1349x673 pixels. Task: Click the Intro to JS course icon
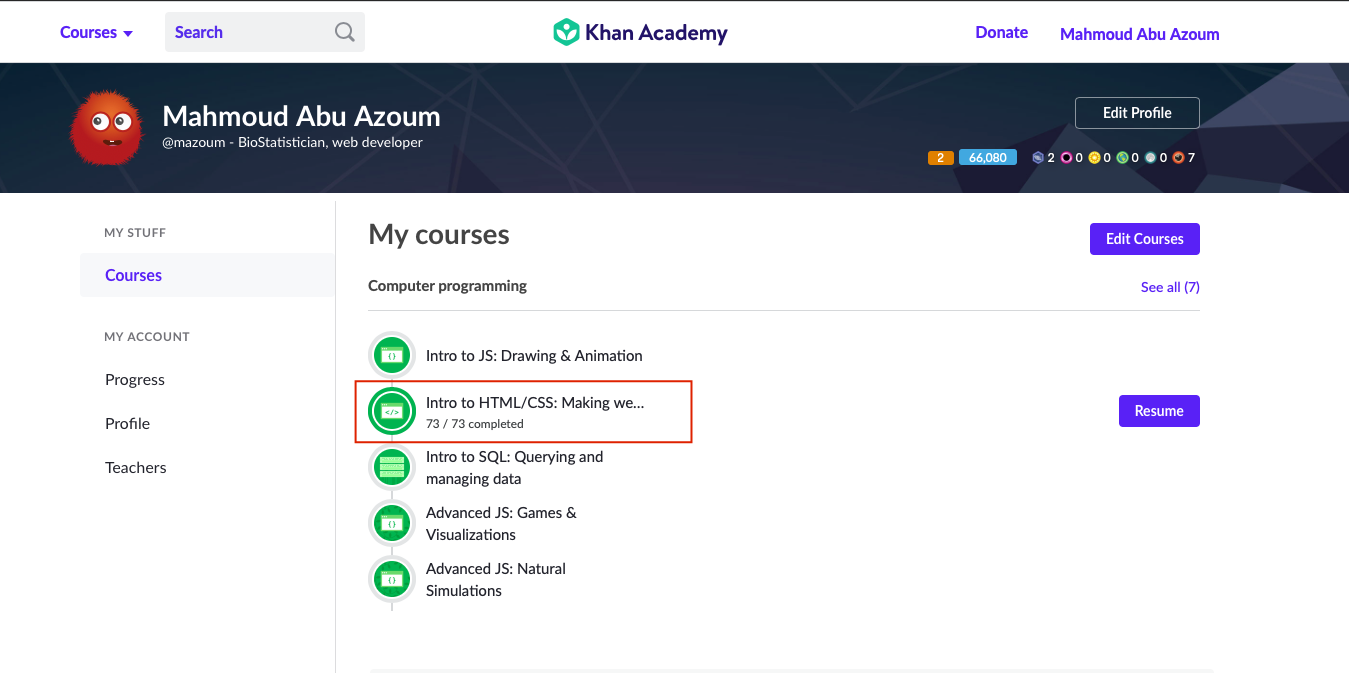pos(392,355)
